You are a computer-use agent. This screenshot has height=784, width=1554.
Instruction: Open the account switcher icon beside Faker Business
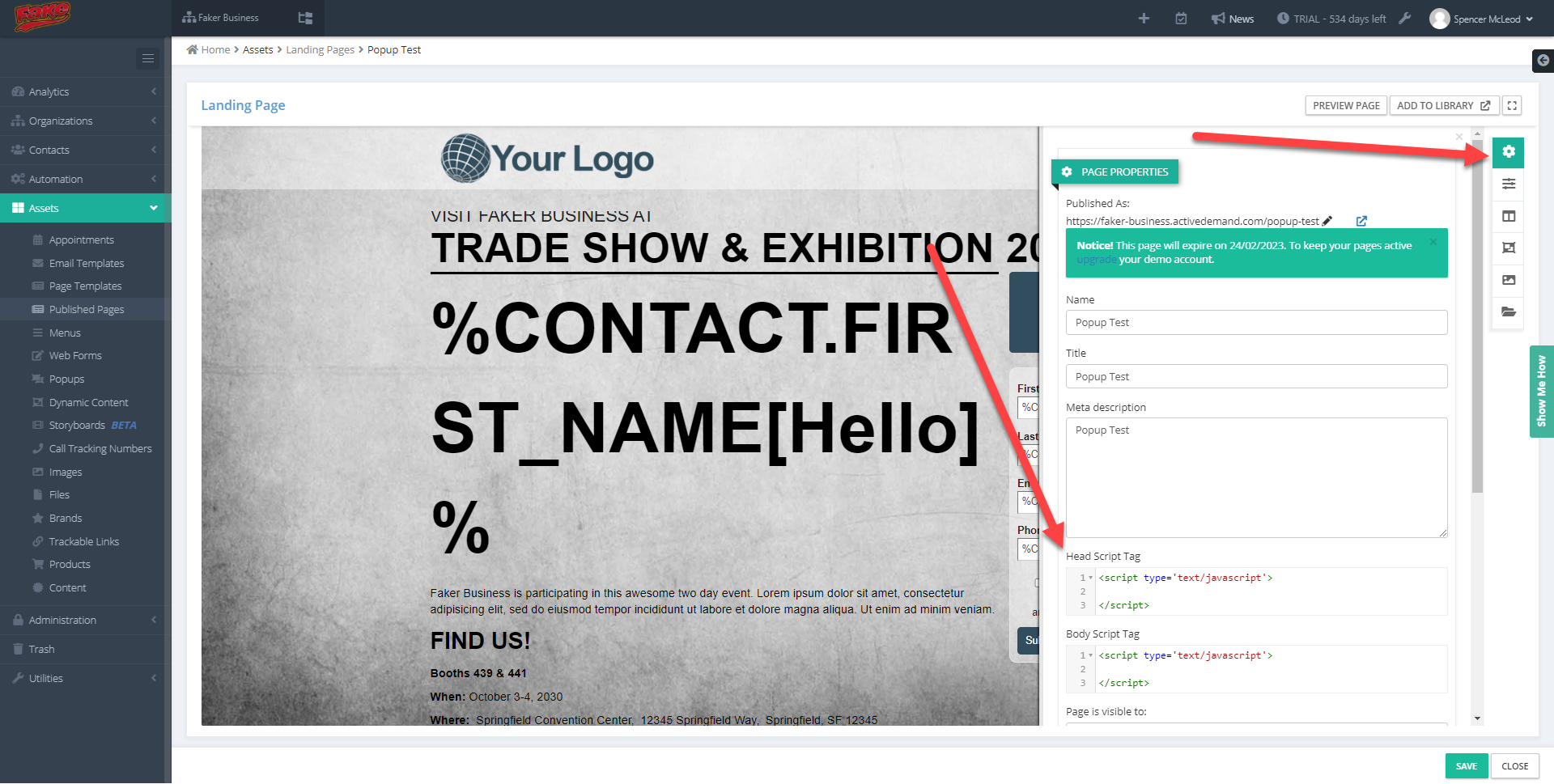click(x=305, y=18)
